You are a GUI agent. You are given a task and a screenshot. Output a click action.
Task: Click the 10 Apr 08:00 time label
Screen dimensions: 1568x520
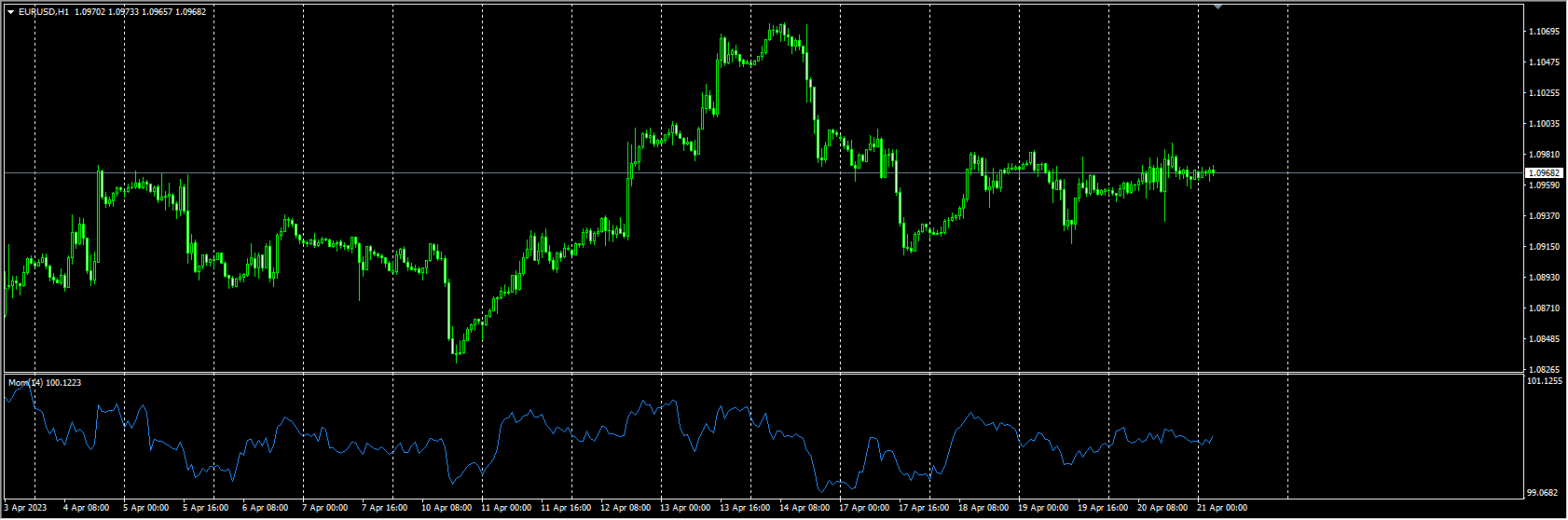pyautogui.click(x=446, y=508)
